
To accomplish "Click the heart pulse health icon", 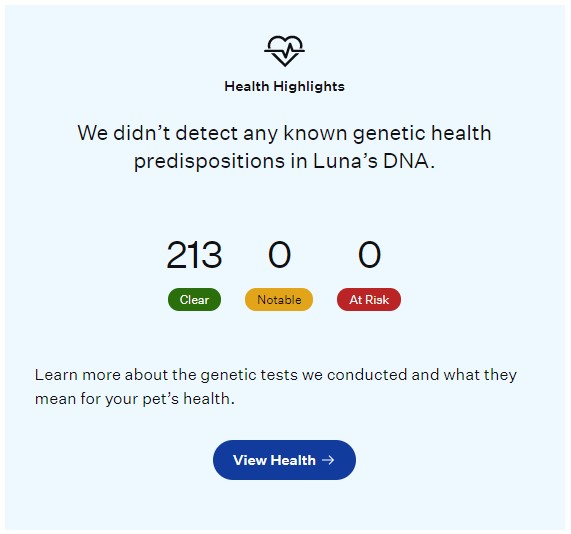I will tap(284, 51).
